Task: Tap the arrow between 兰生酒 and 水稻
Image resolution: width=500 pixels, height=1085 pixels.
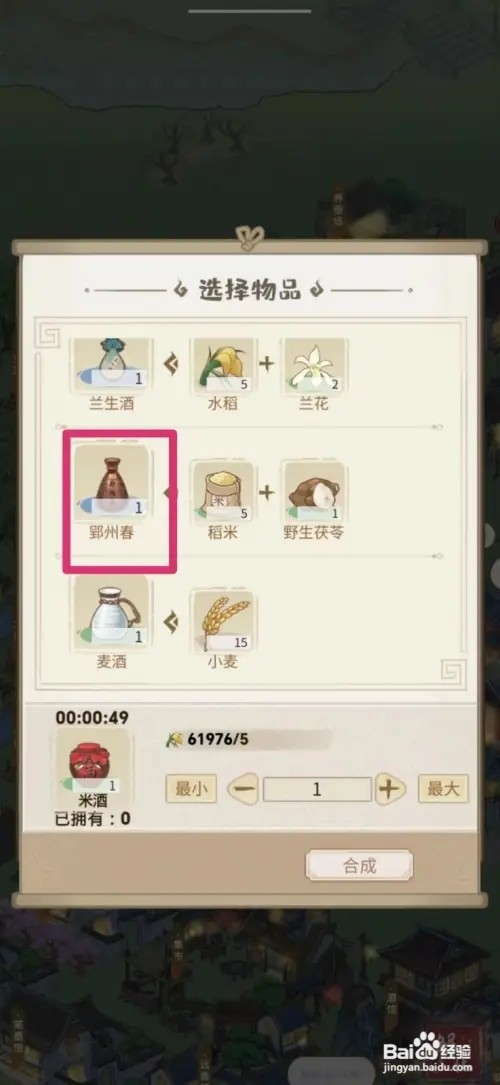Action: [x=171, y=365]
